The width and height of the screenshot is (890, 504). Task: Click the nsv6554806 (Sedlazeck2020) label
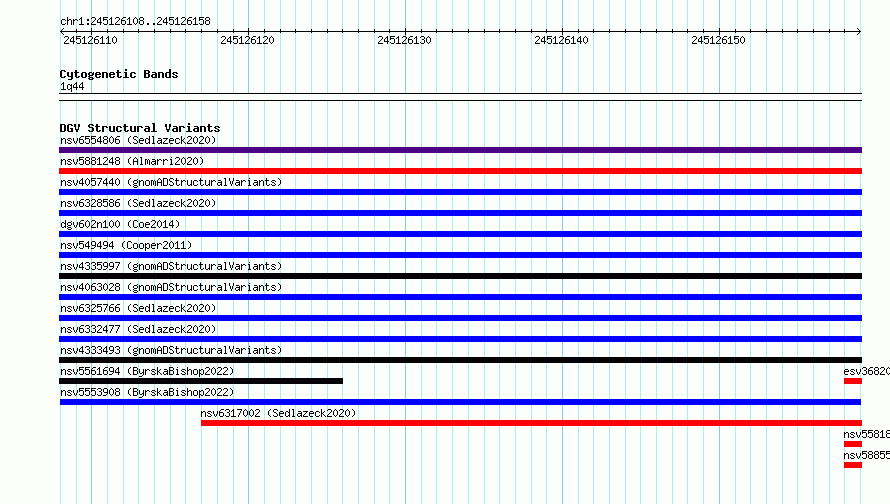[138, 140]
